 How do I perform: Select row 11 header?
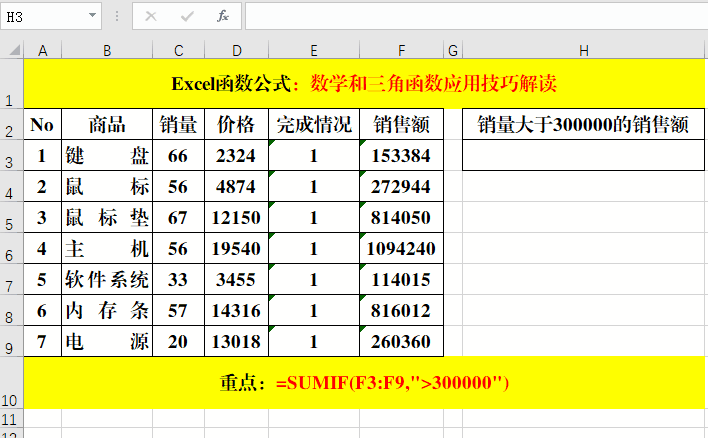(12, 419)
